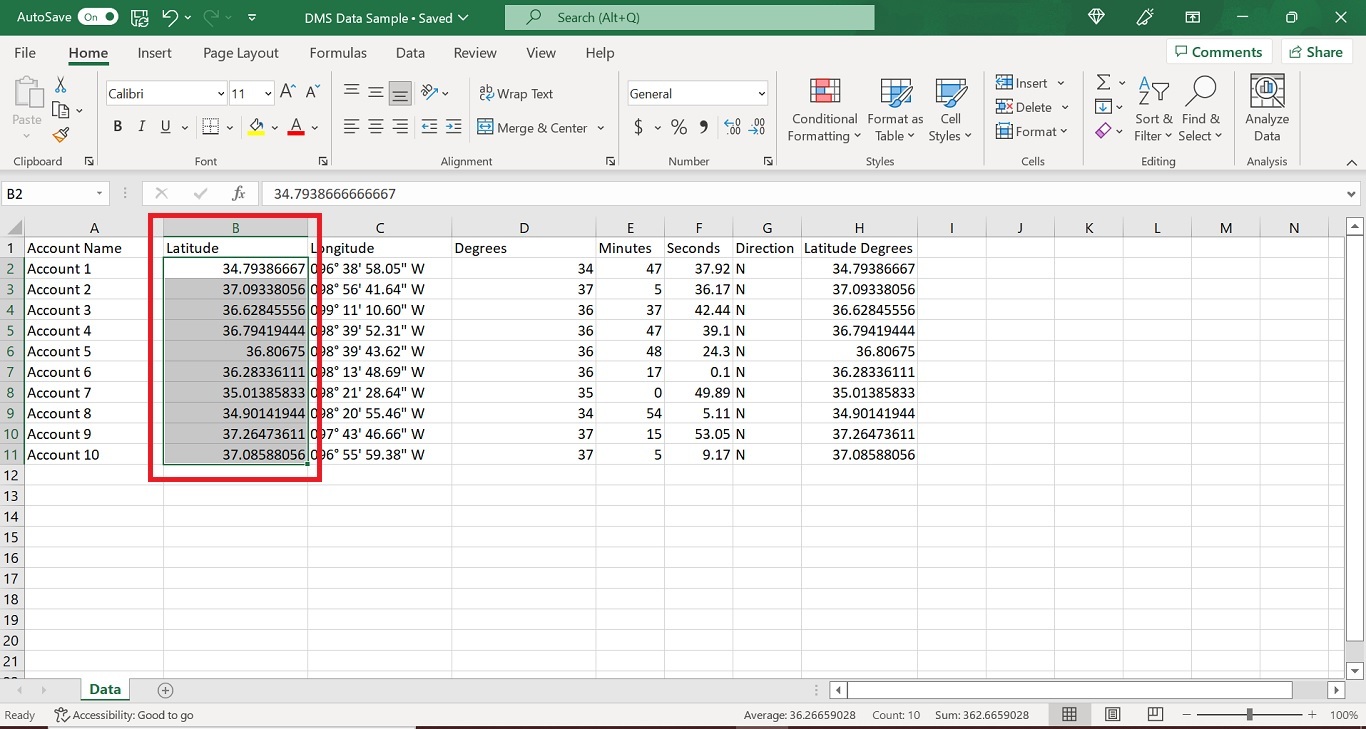Image resolution: width=1366 pixels, height=729 pixels.
Task: Click the Wrap Text icon
Action: [x=489, y=93]
